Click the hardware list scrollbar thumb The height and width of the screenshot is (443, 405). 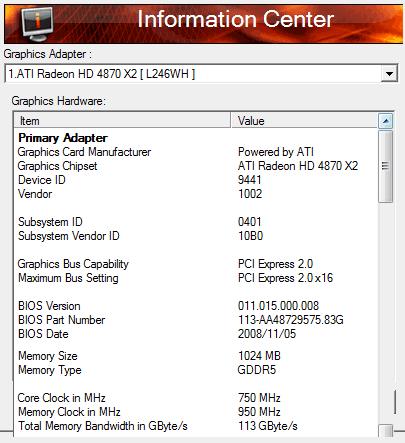(x=386, y=166)
